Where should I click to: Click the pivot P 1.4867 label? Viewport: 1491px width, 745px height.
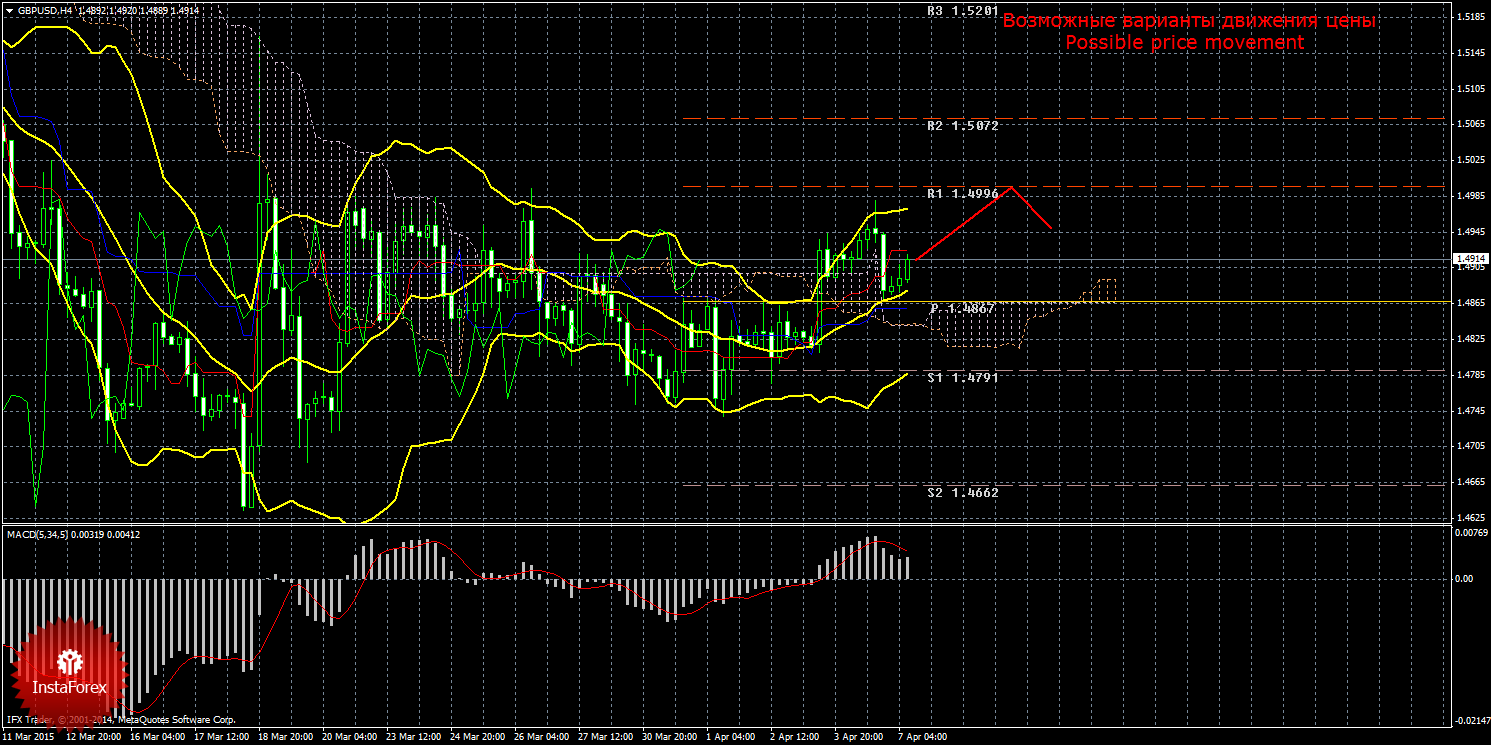pos(962,309)
